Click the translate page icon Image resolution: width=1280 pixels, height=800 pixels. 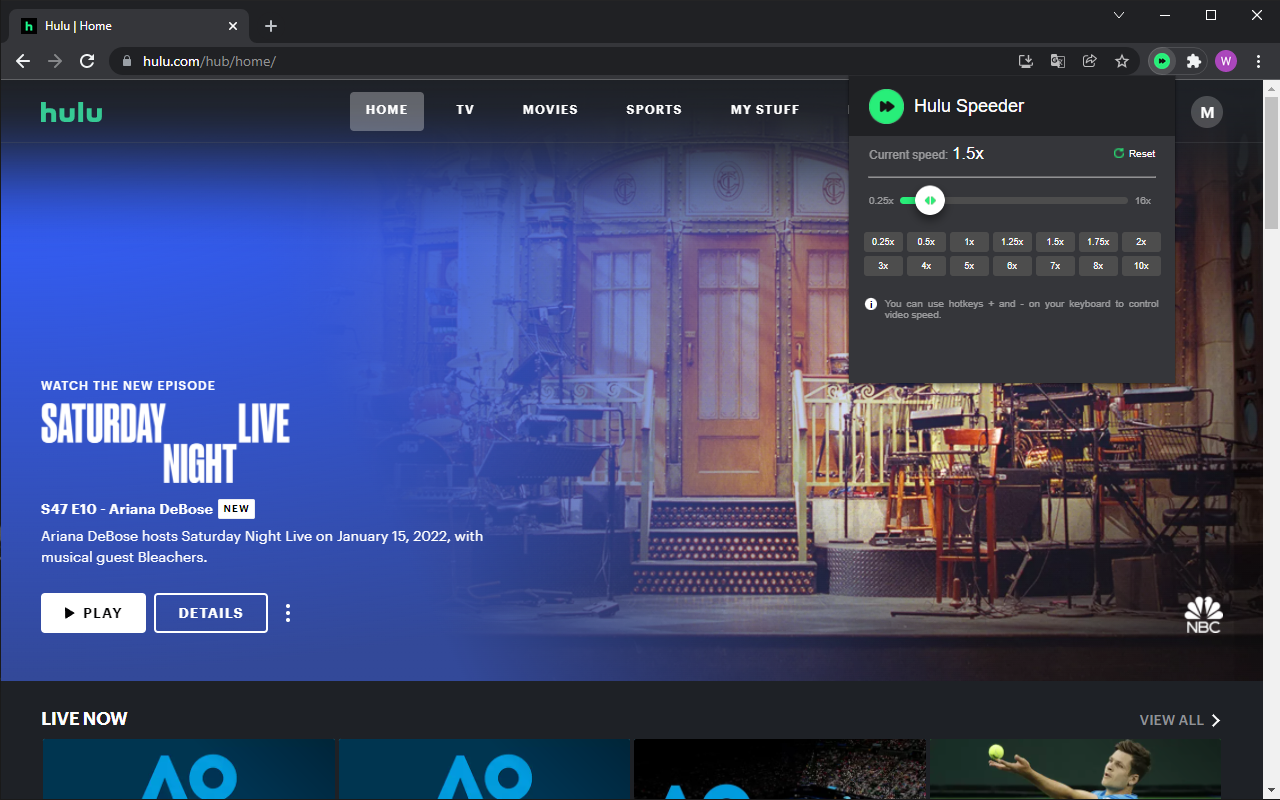click(1057, 61)
